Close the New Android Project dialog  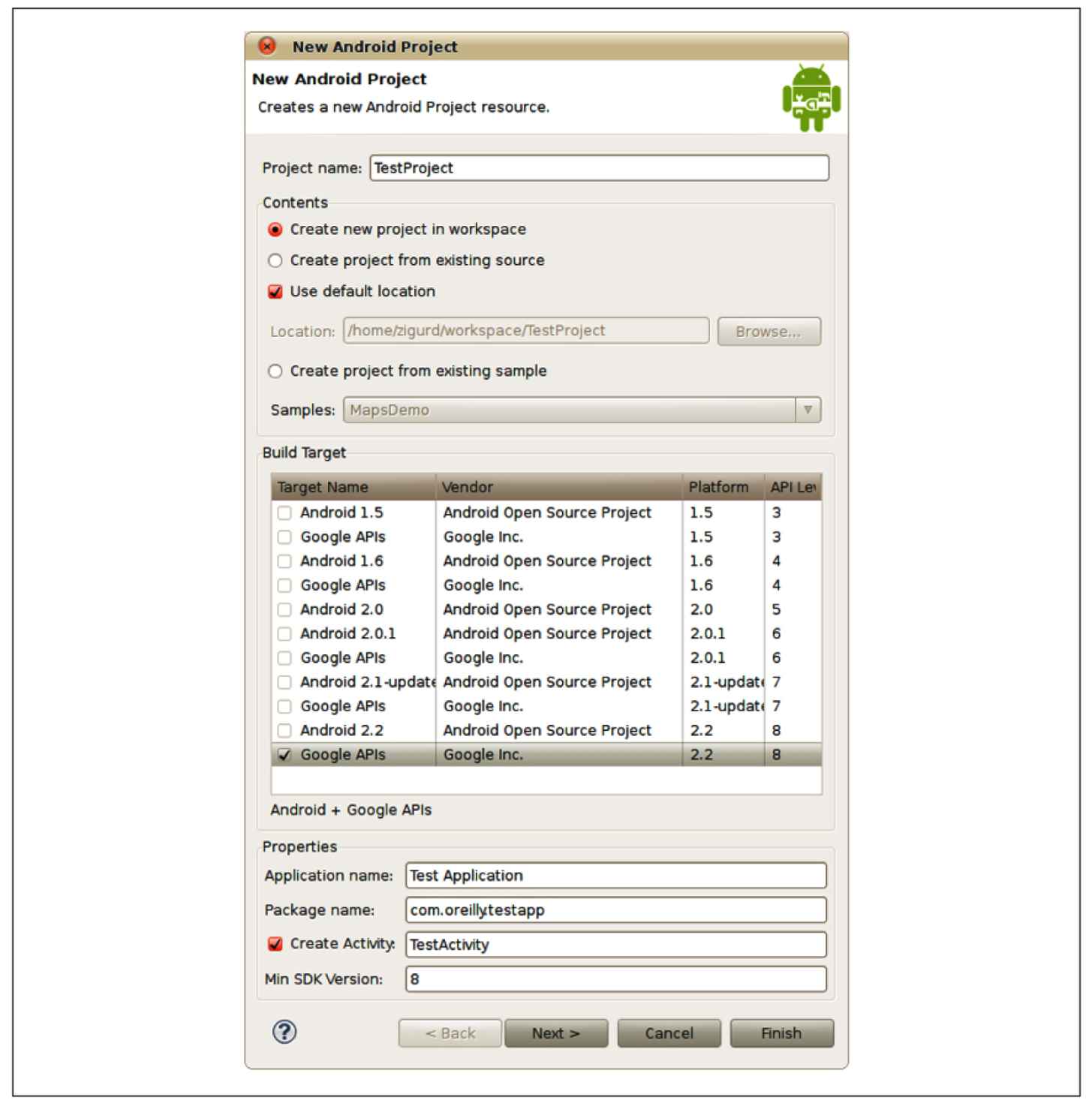pos(267,46)
